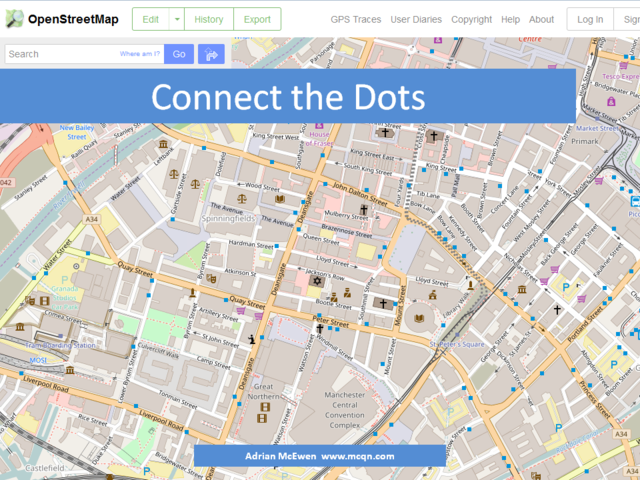Click the Primark store label
Viewport: 640px width, 480px height.
coord(584,141)
